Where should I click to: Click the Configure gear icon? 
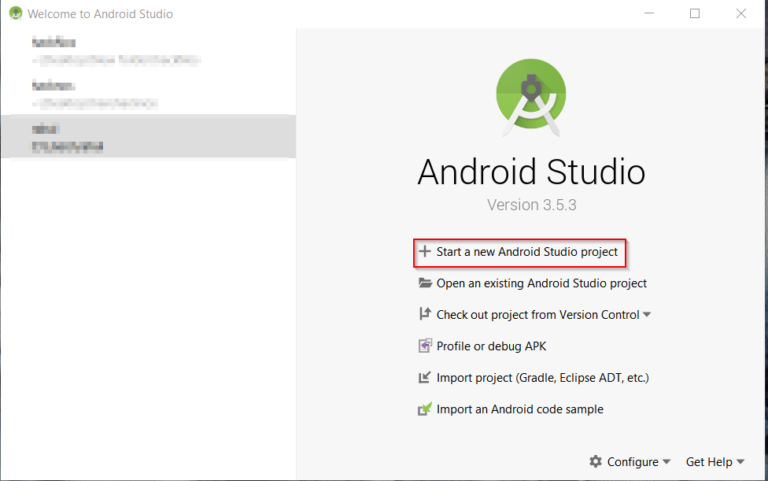(596, 461)
